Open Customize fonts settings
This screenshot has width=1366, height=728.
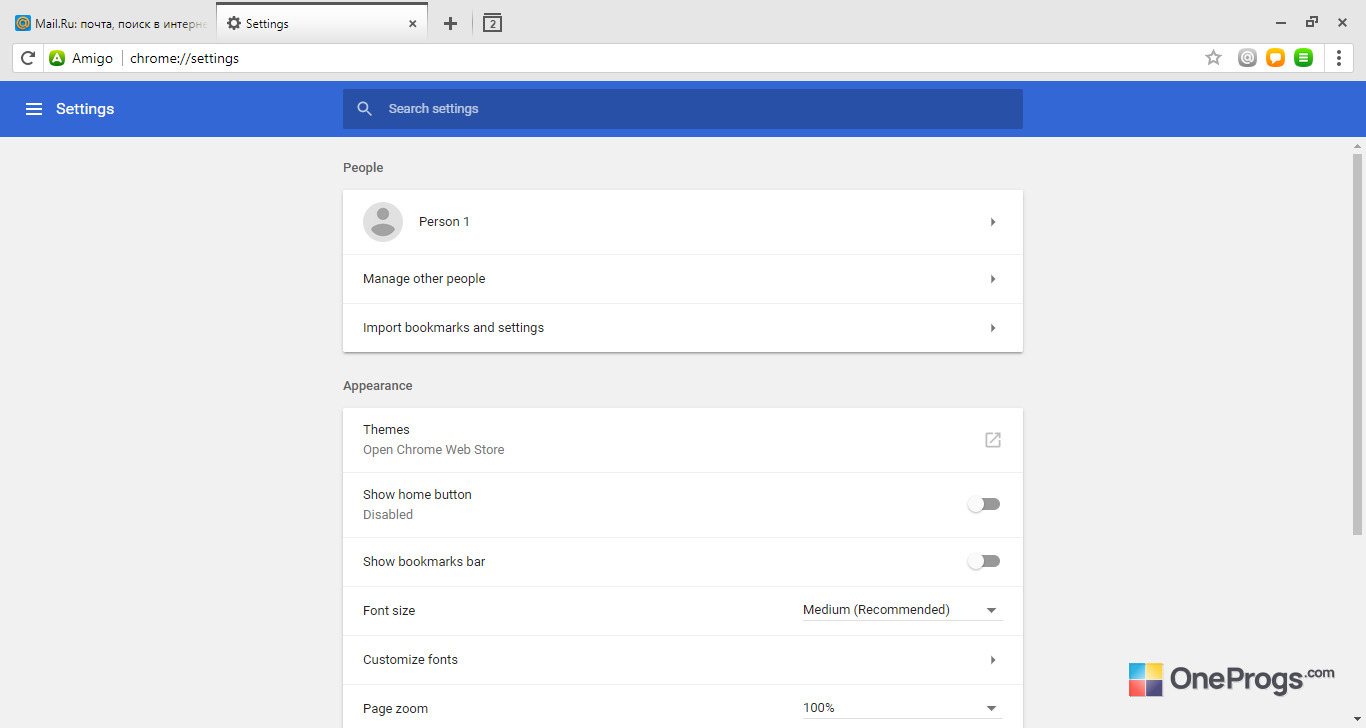tap(683, 660)
